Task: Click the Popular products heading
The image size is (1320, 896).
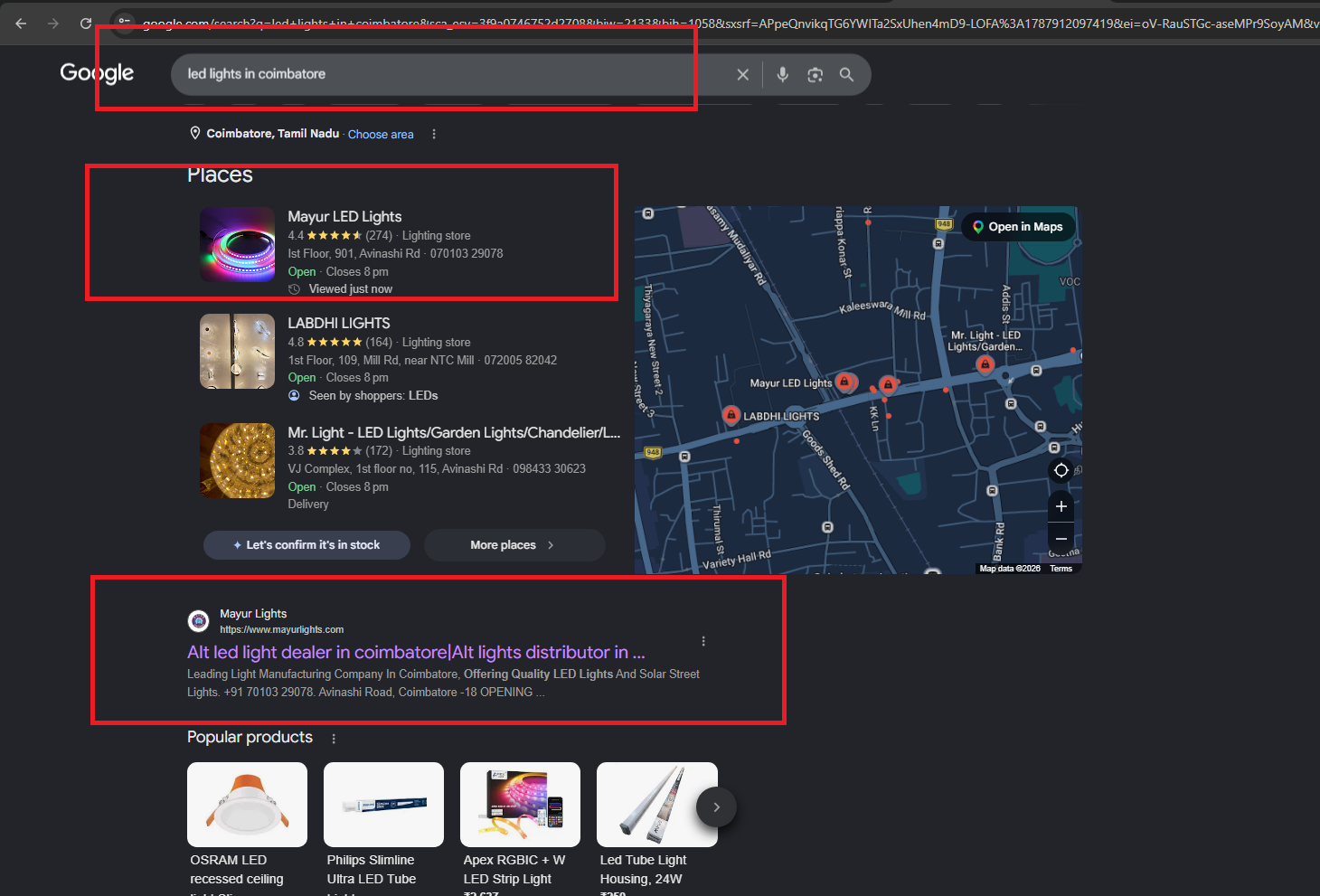Action: pyautogui.click(x=250, y=738)
